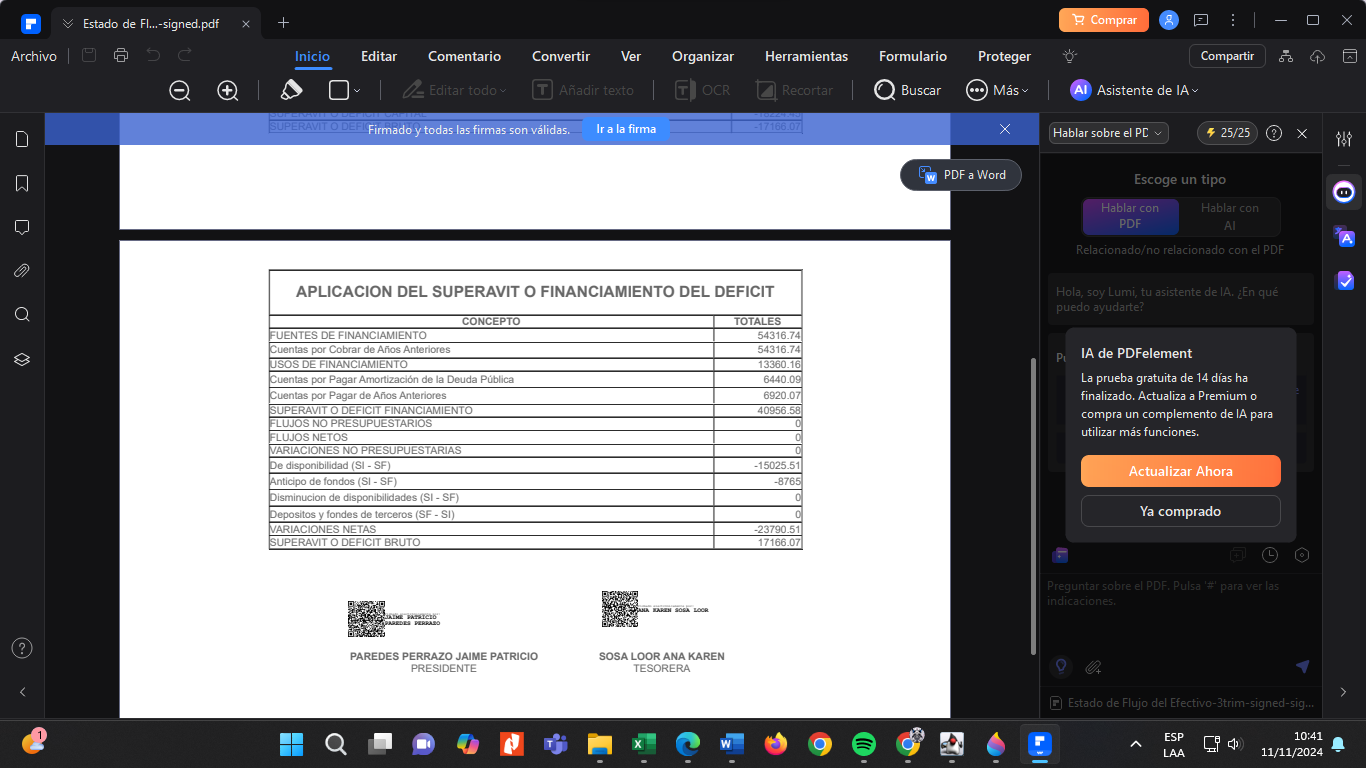Expand the Hablar sobre el PDF dropdown

(1108, 133)
